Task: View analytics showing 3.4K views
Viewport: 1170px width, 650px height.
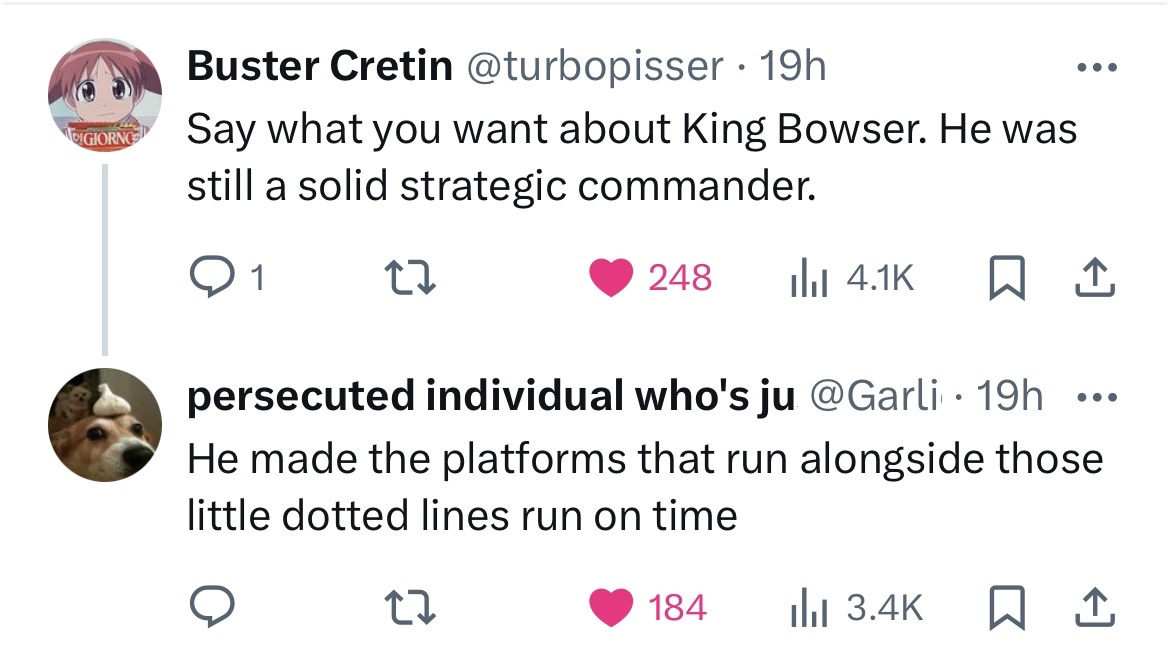Action: (857, 607)
